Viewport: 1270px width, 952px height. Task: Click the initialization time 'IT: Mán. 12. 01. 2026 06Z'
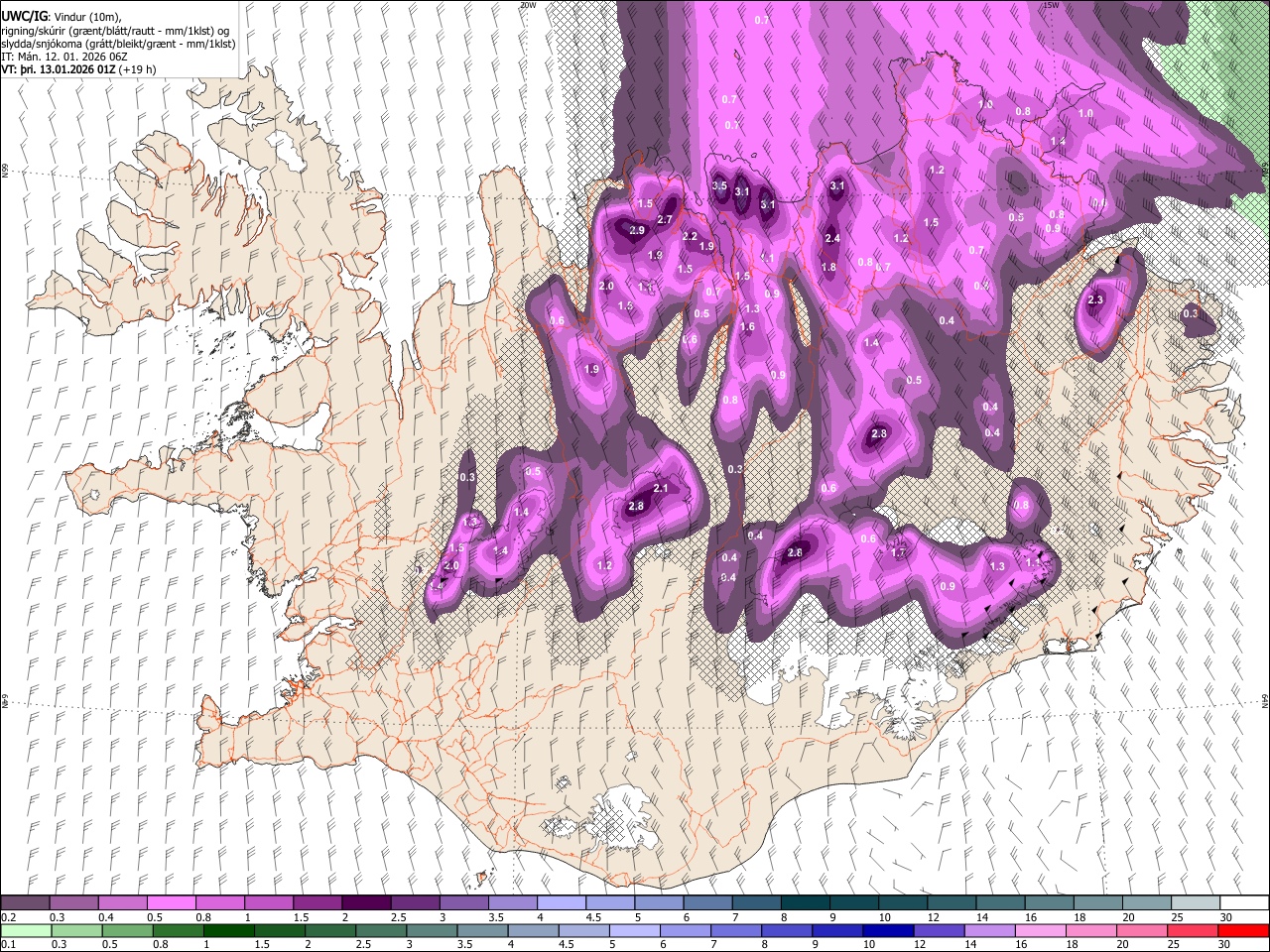pyautogui.click(x=64, y=57)
